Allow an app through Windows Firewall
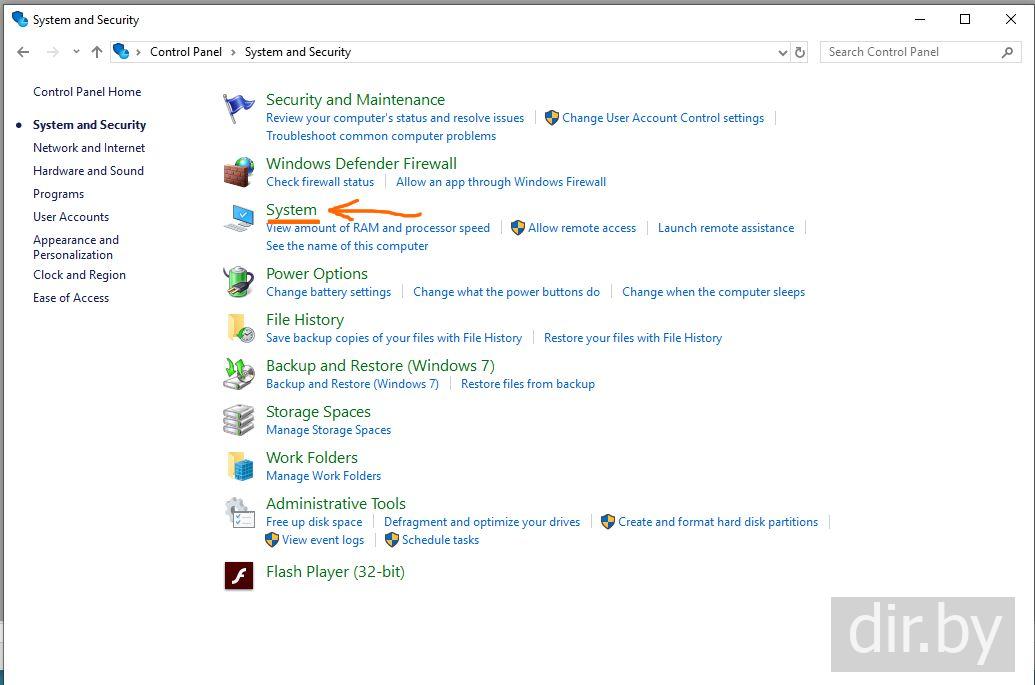This screenshot has height=685, width=1035. click(x=501, y=182)
